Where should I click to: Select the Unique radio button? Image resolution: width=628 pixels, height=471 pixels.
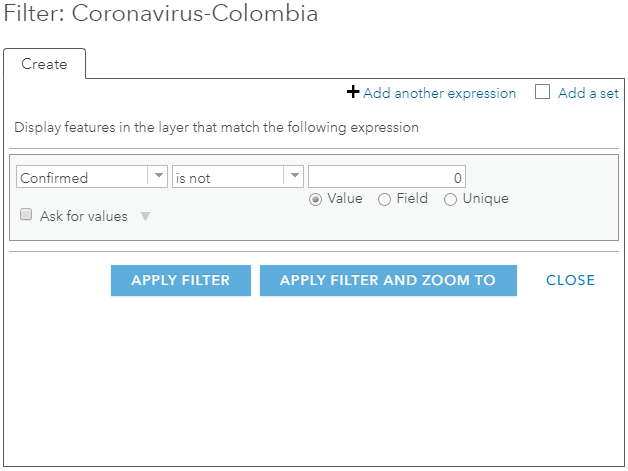point(450,199)
